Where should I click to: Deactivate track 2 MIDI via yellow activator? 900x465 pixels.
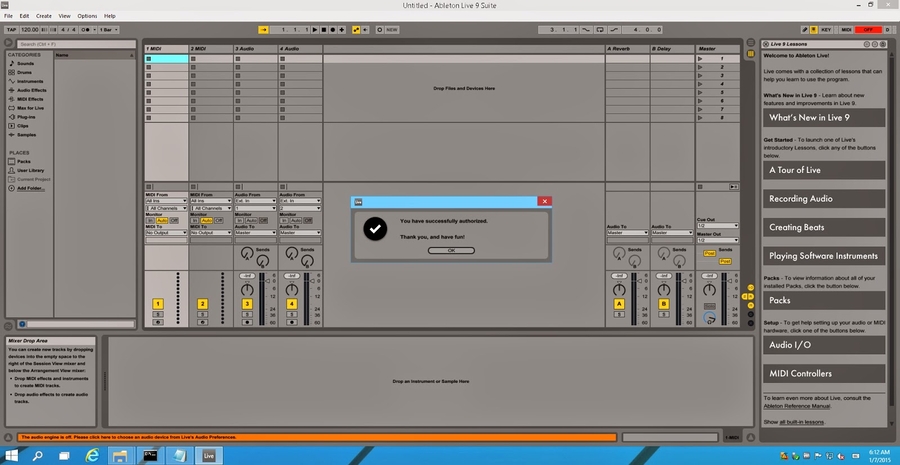(202, 303)
